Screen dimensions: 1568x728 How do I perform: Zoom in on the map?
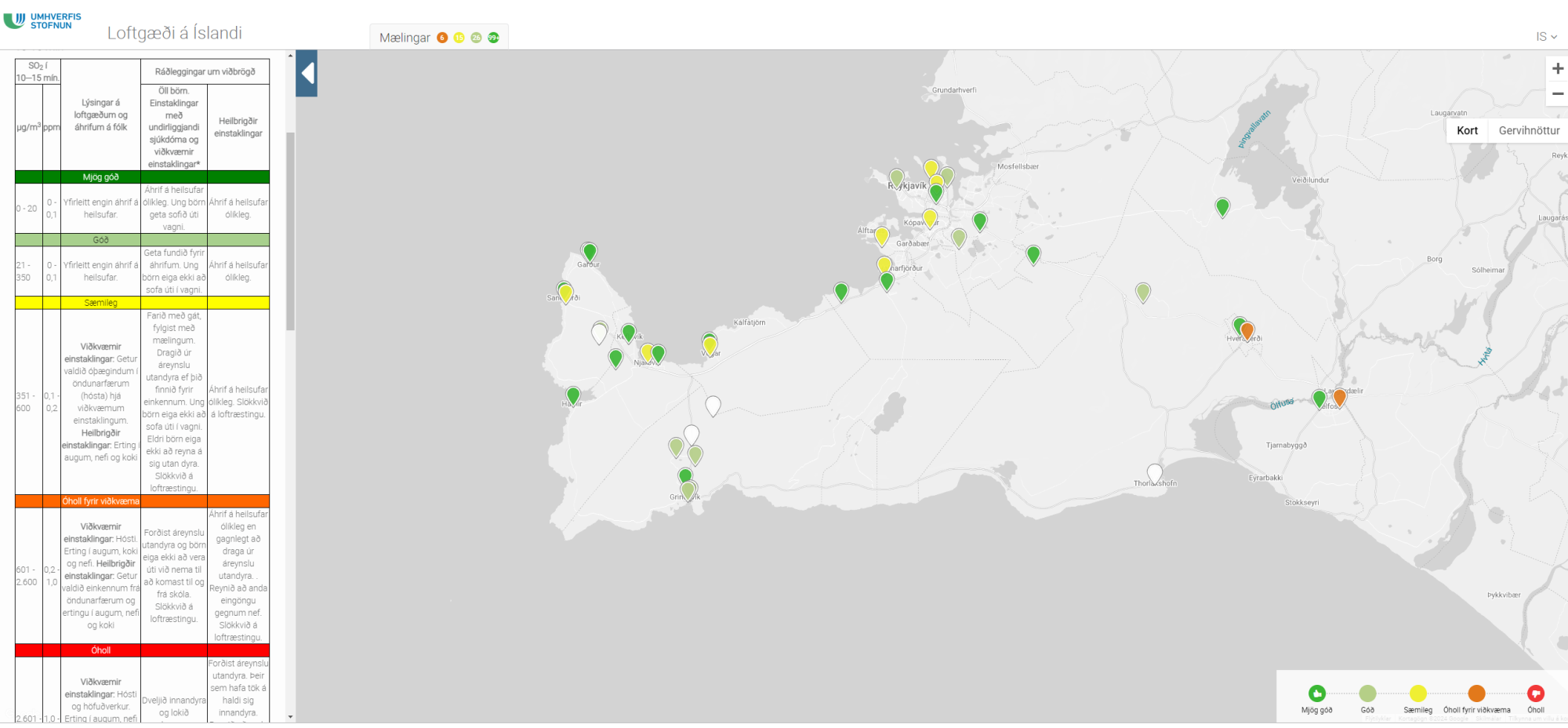pos(1557,69)
